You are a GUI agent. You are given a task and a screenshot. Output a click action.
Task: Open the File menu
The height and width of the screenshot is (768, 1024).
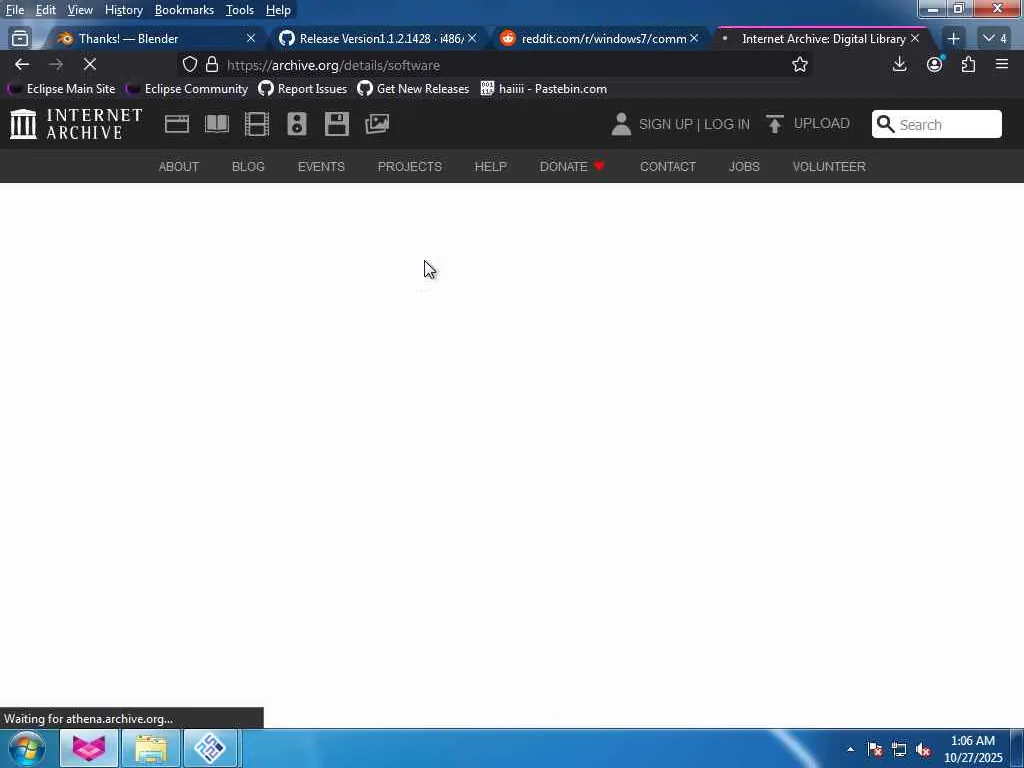[15, 10]
